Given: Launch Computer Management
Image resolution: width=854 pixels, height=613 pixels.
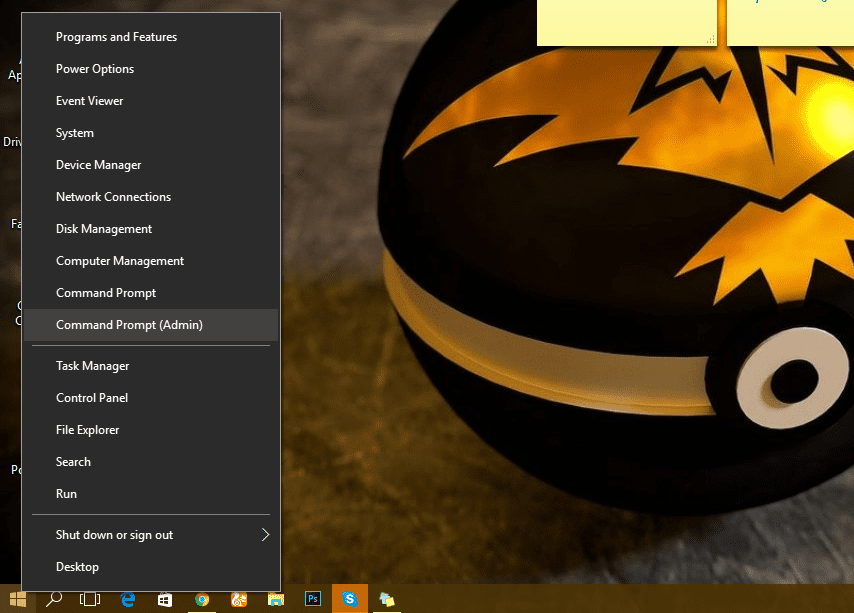Looking at the screenshot, I should [x=151, y=261].
